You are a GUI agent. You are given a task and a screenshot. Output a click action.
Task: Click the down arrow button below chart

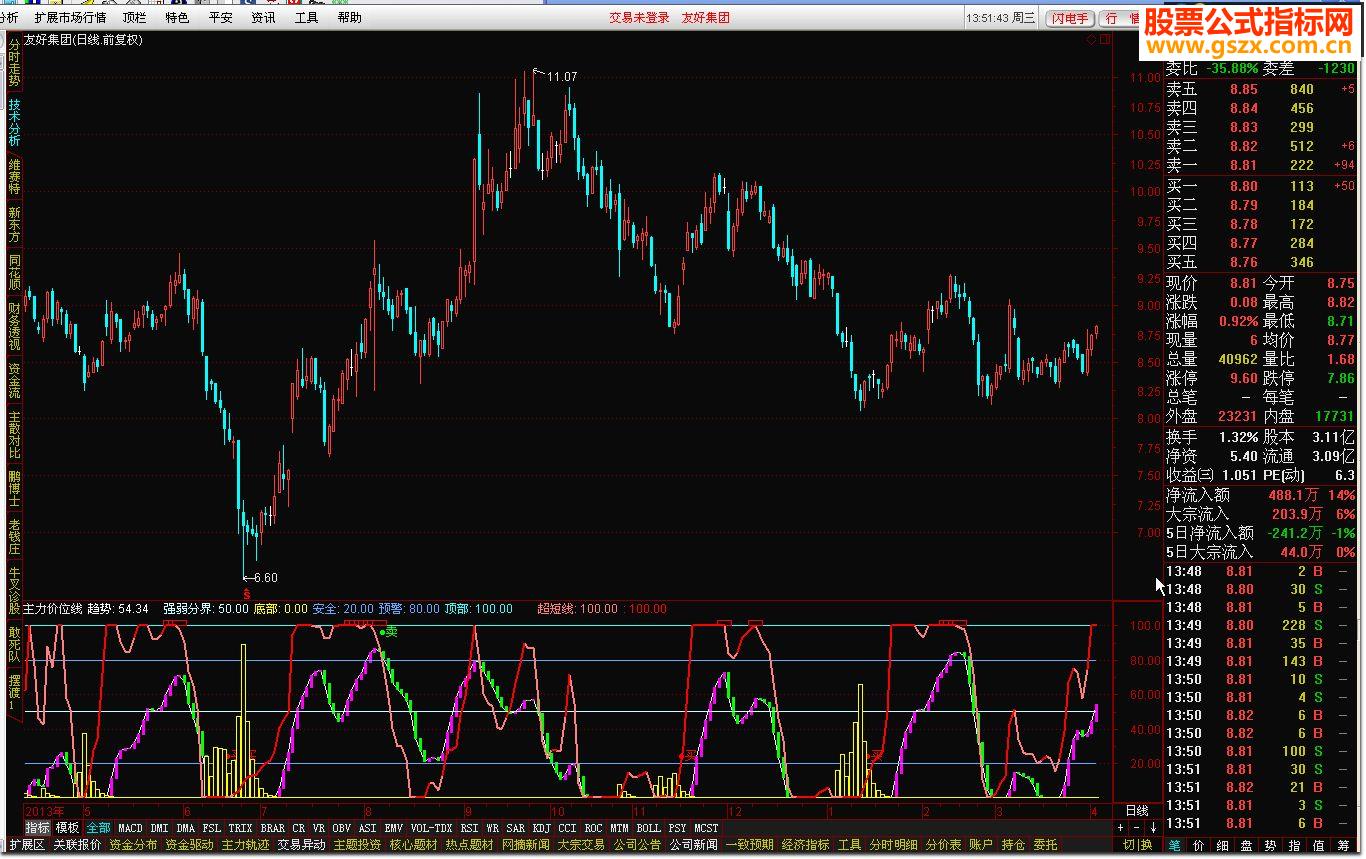[x=1153, y=828]
